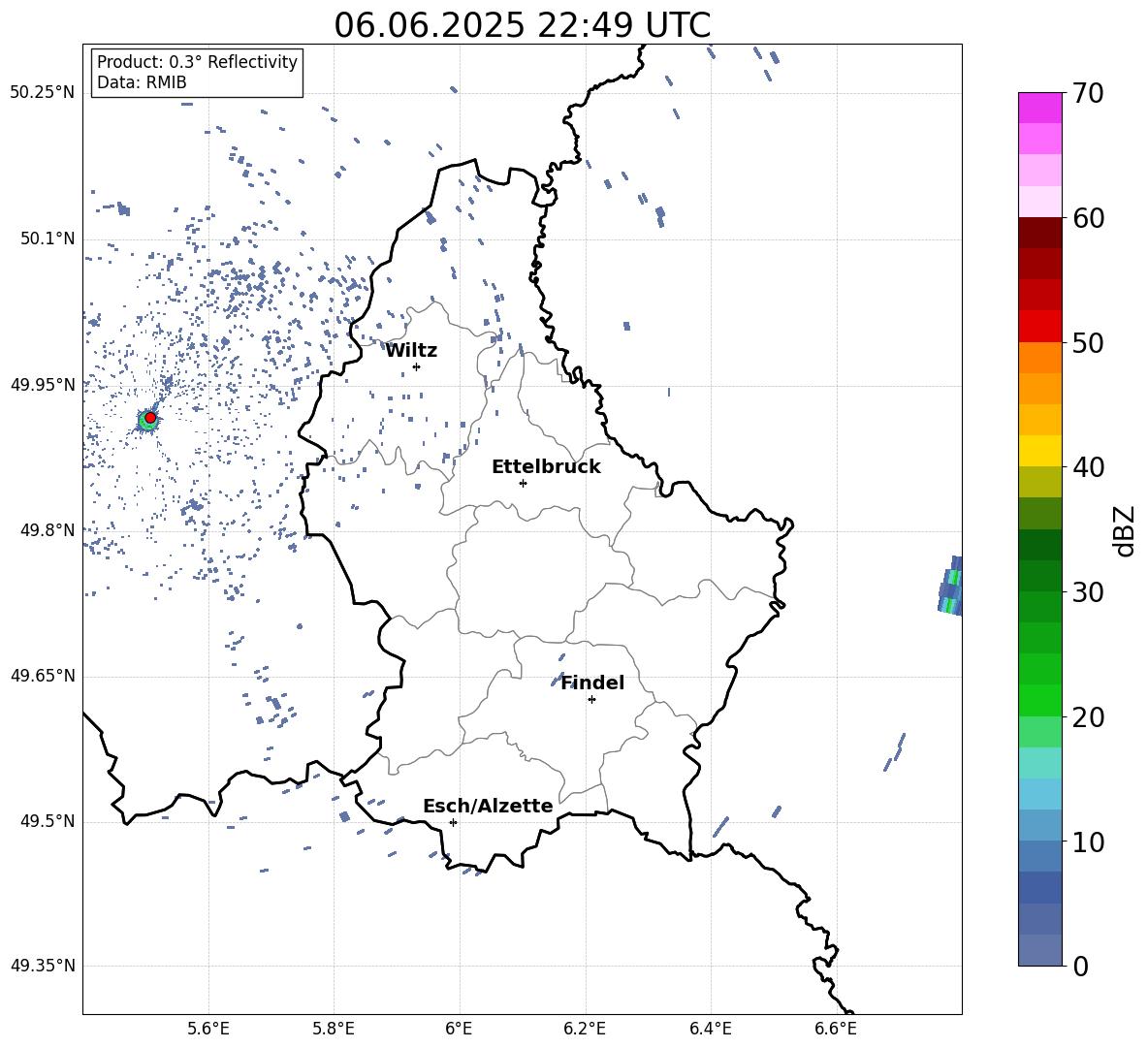The image size is (1148, 1048).
Task: Click the green-blue radar echo at the right map edge
Action: coord(950,587)
